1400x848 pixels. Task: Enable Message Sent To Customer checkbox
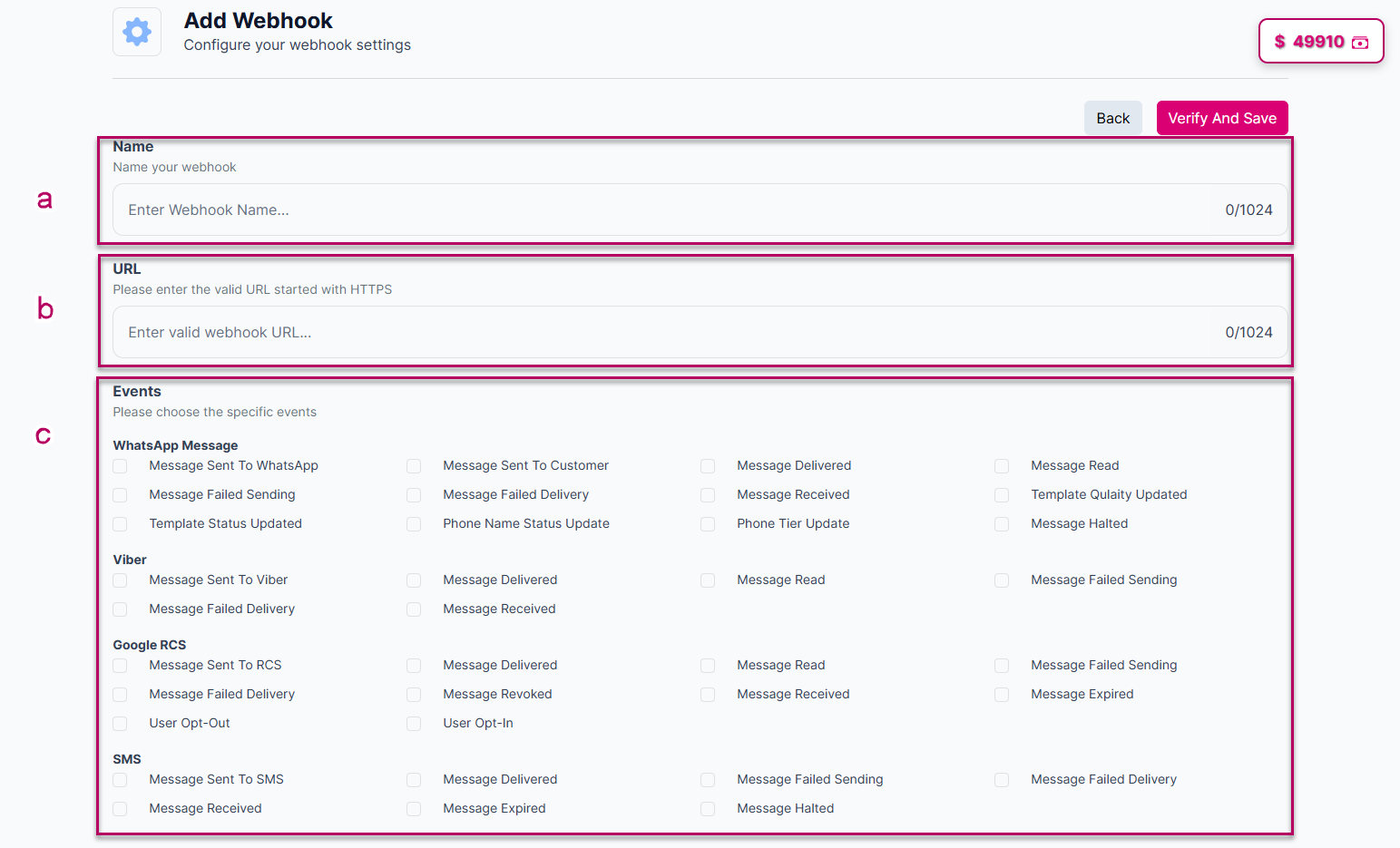[414, 466]
